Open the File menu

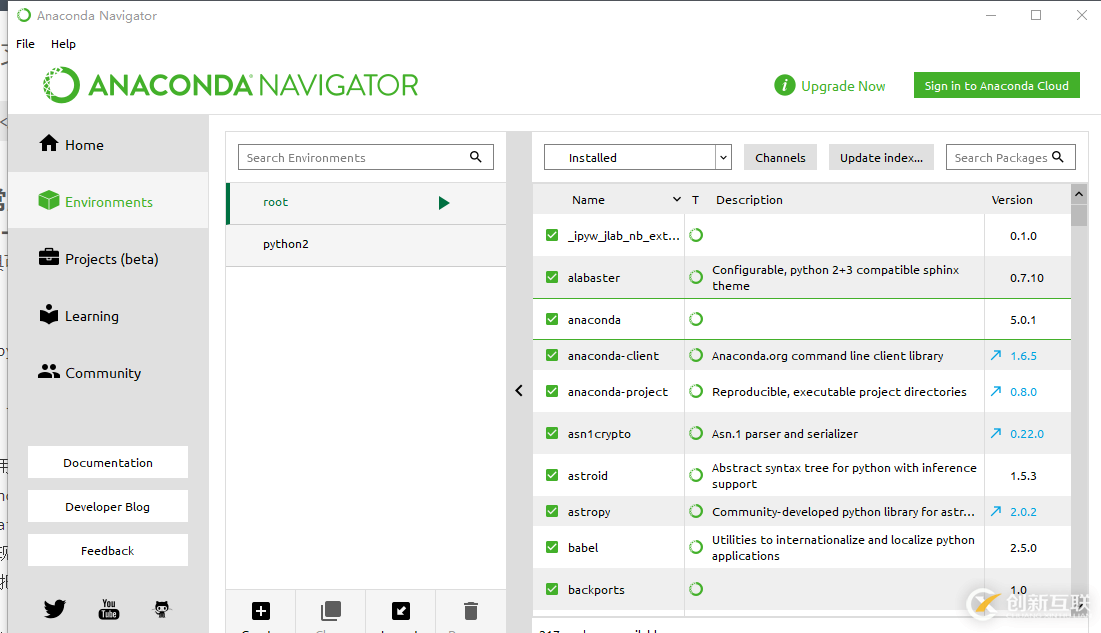26,44
